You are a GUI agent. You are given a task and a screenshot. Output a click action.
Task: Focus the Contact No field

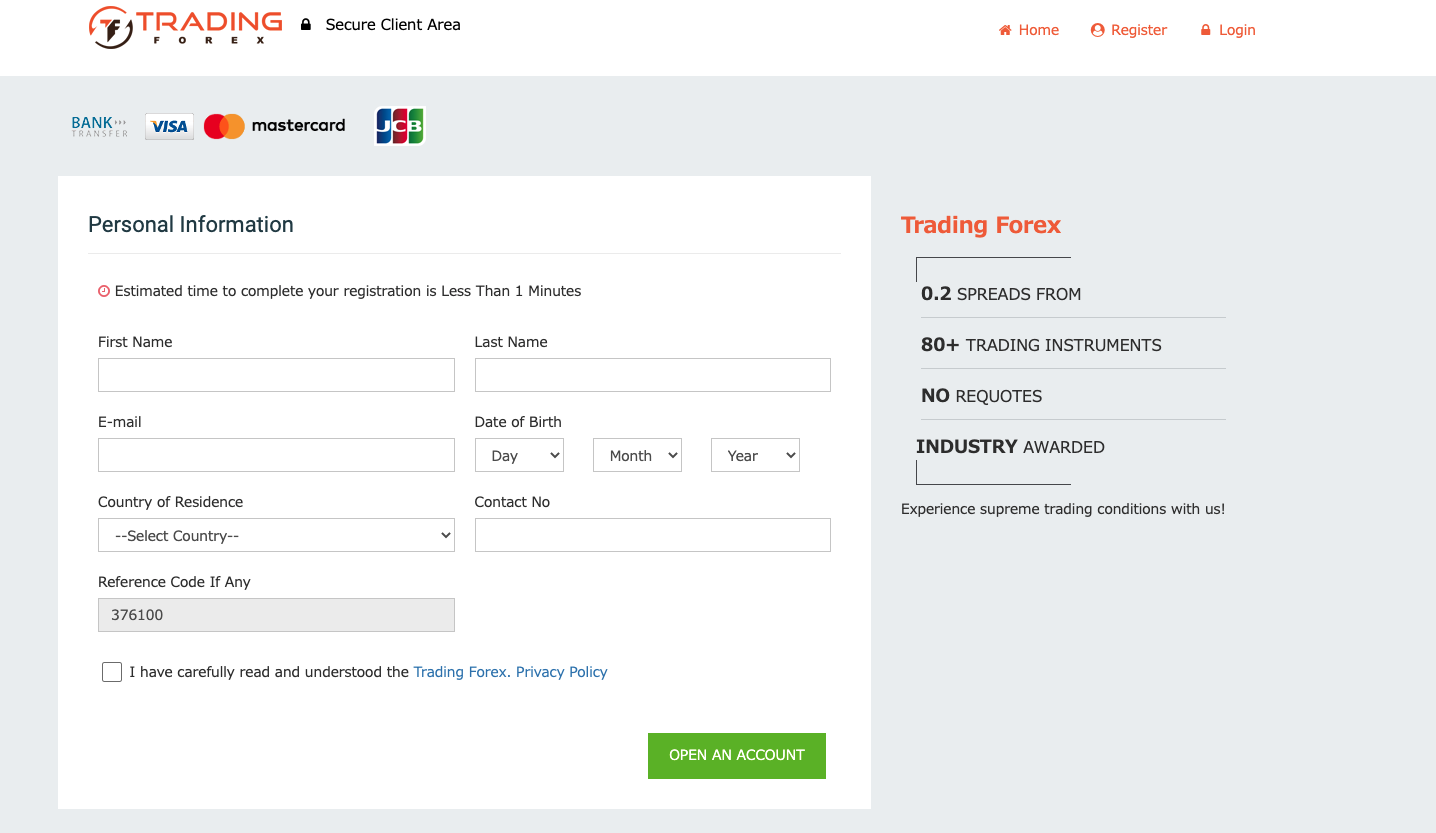[x=653, y=535]
